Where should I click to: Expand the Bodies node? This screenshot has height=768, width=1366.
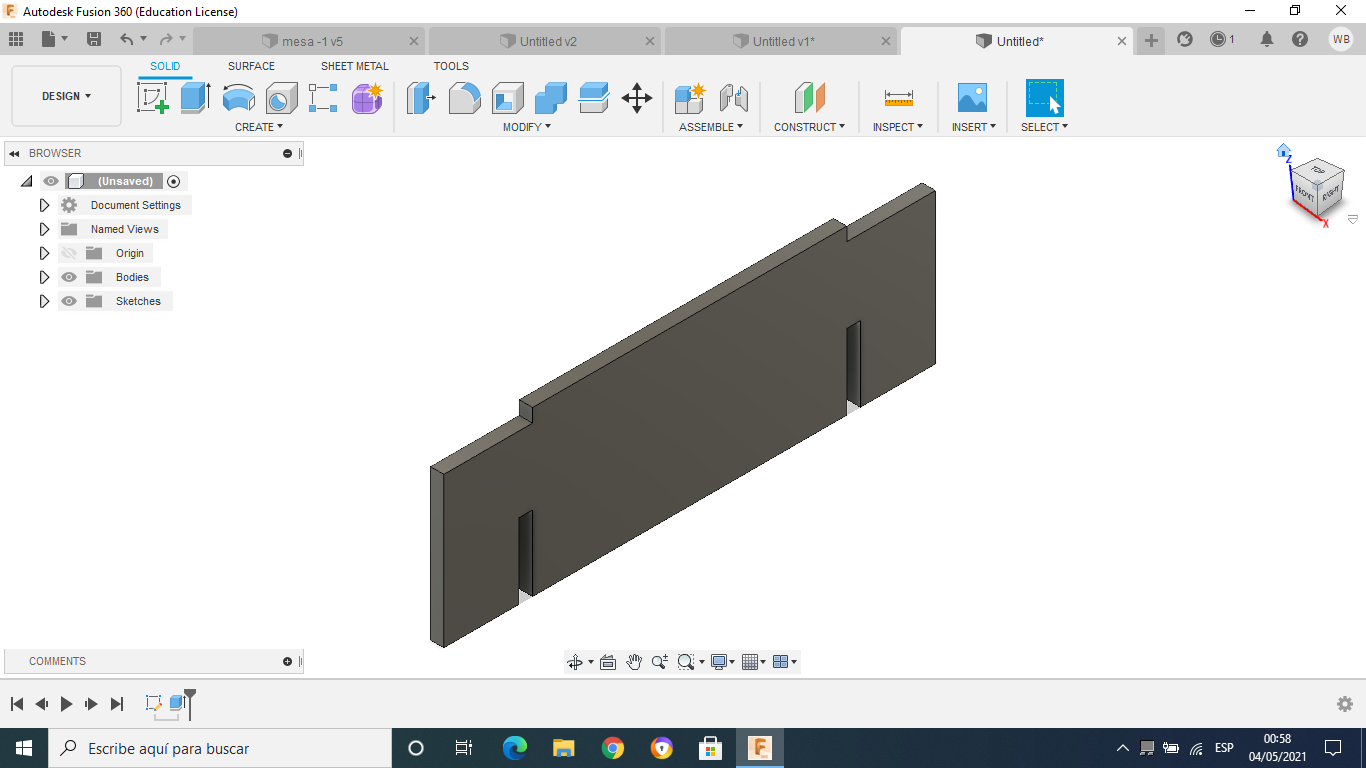point(44,277)
